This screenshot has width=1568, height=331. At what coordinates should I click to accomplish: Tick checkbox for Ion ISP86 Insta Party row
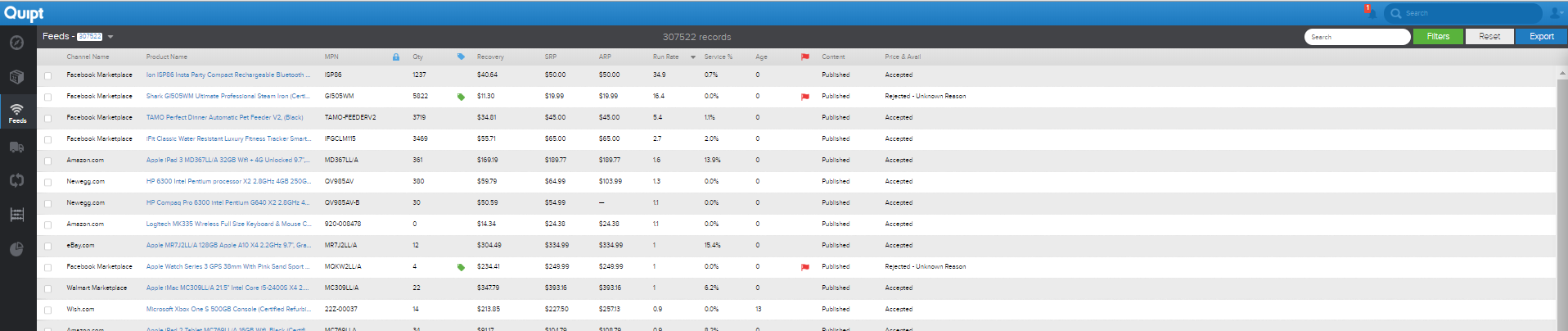pos(47,75)
